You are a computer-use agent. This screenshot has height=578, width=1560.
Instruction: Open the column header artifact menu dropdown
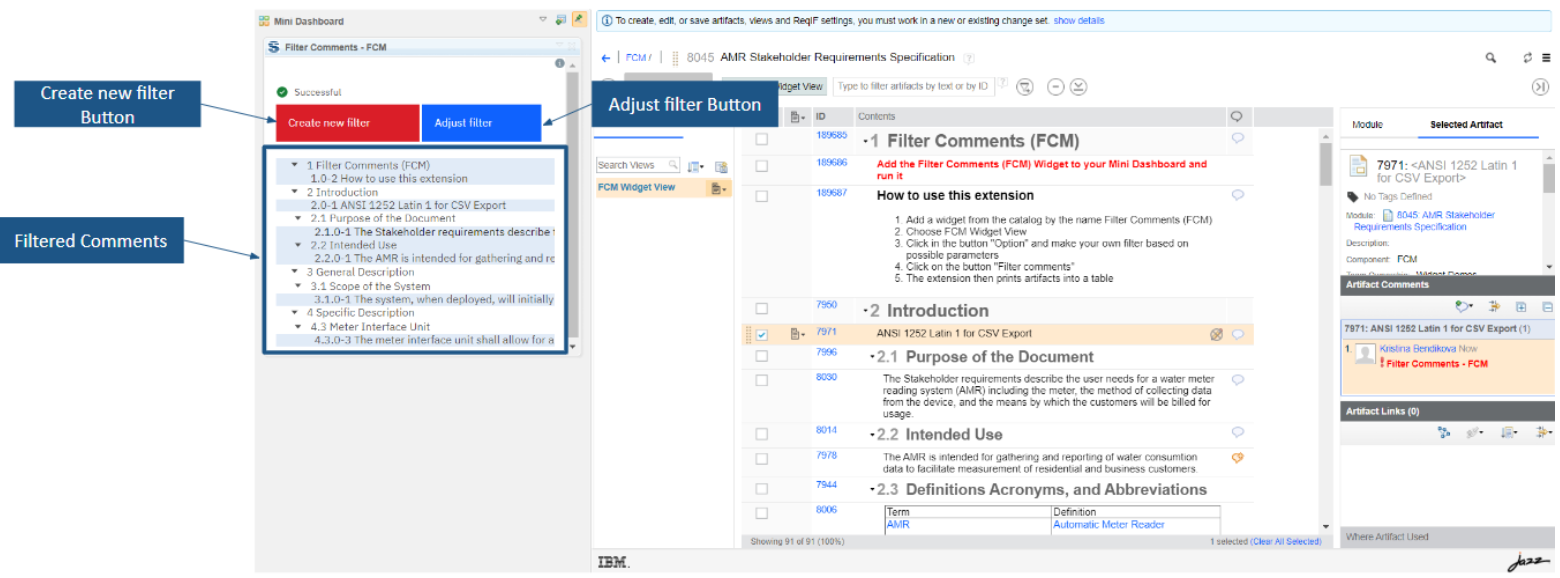pos(798,117)
